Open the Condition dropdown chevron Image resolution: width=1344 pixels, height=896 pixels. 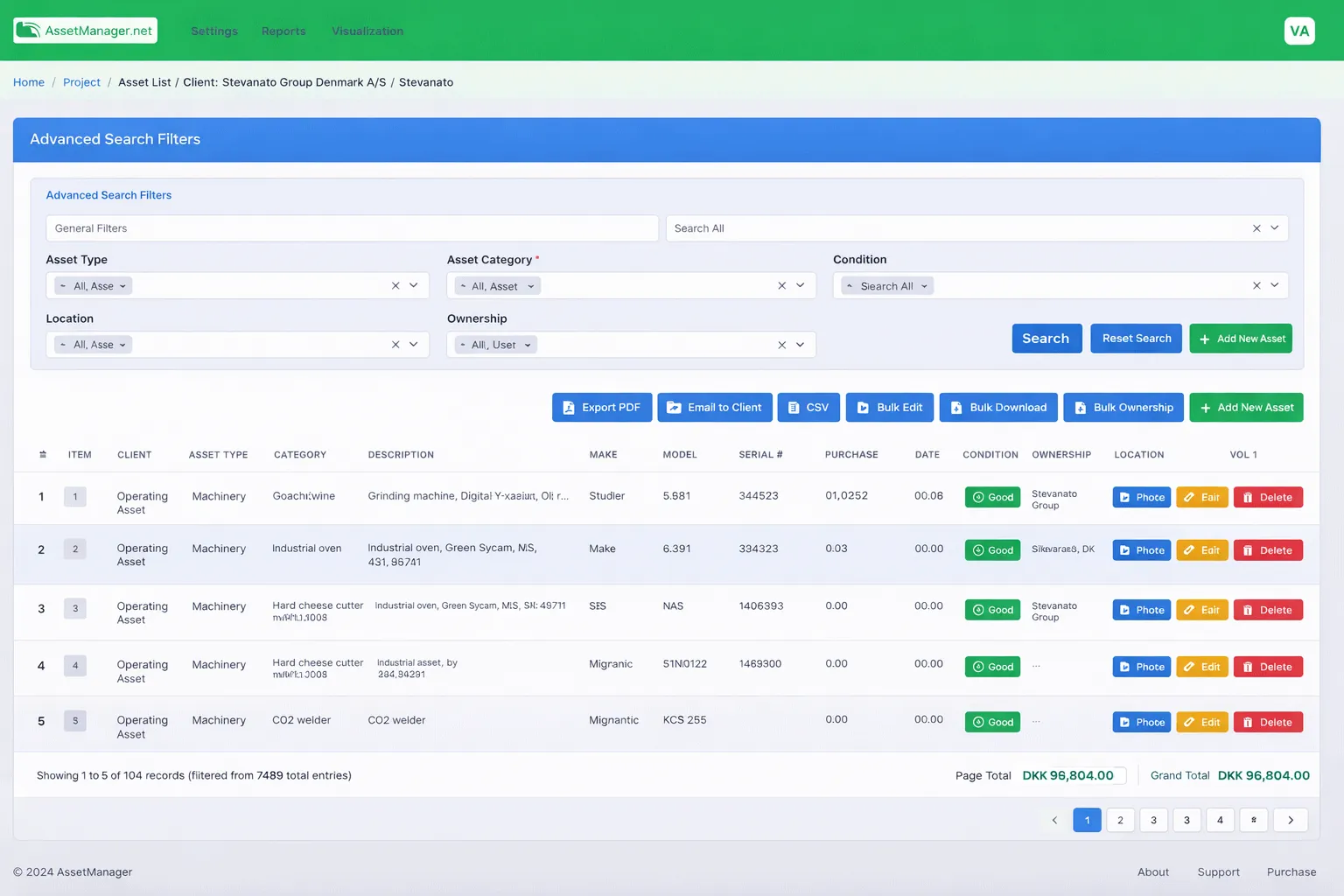(1275, 286)
